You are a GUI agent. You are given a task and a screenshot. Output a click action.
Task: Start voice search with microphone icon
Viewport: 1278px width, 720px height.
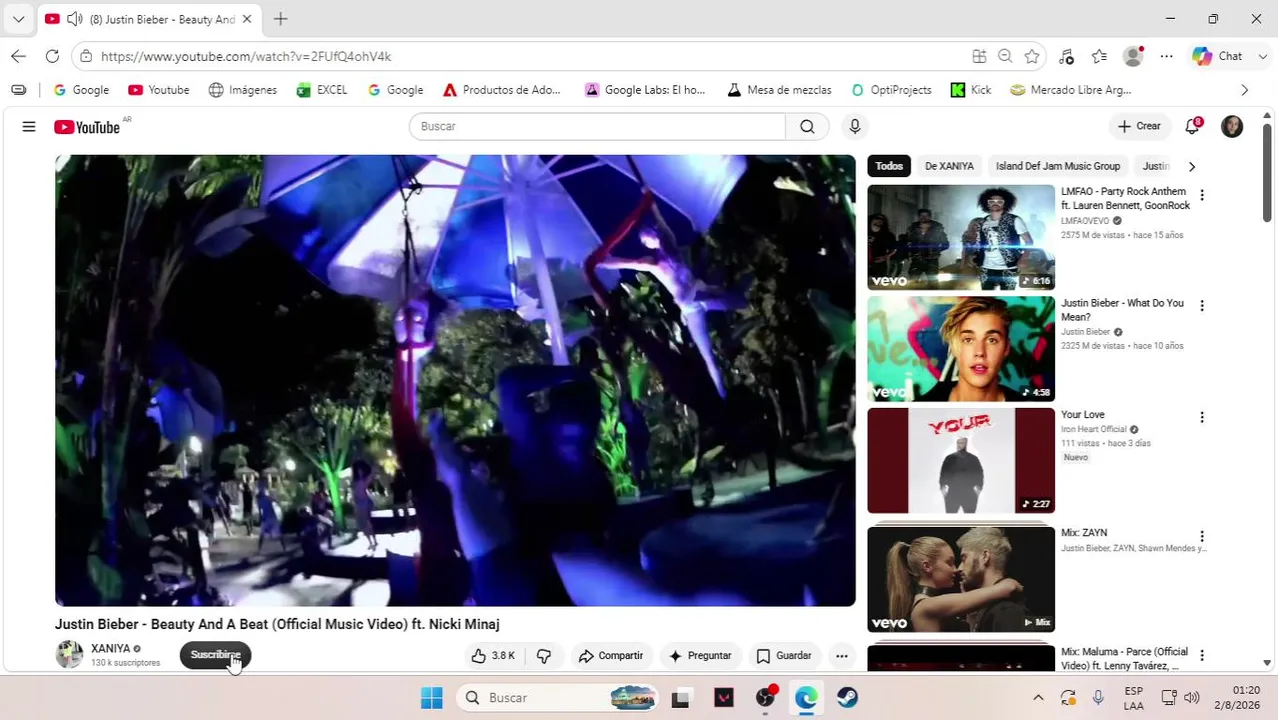[x=854, y=127]
